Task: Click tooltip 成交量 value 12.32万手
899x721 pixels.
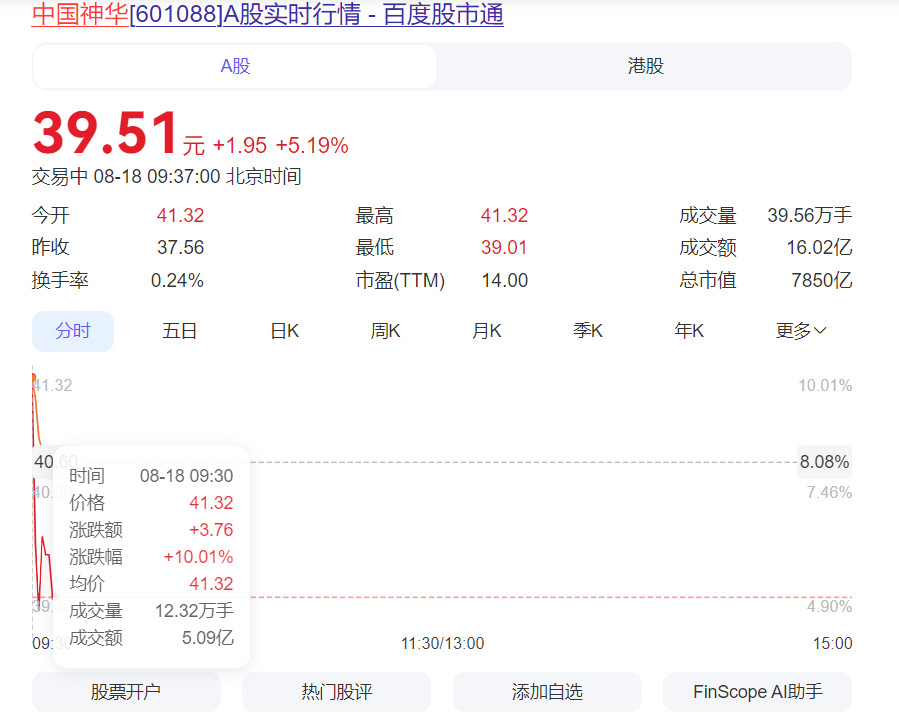Action: click(x=194, y=611)
